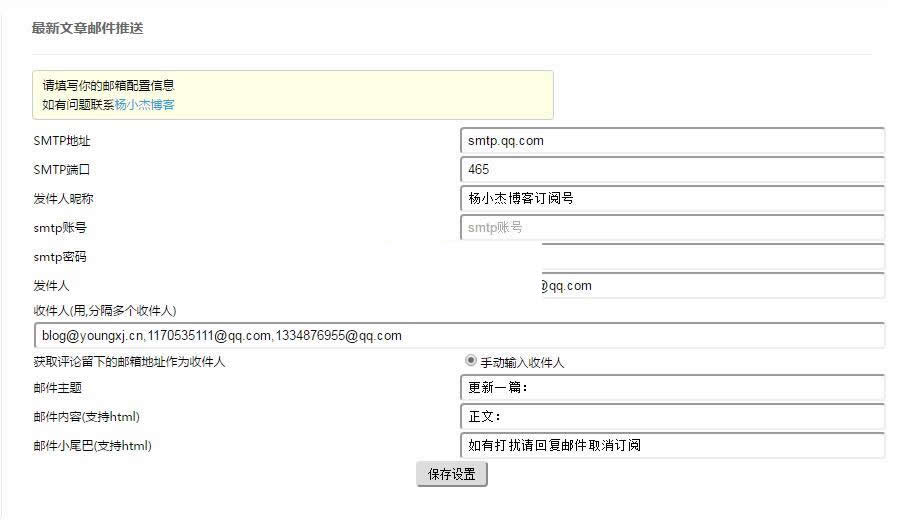Image resolution: width=897 pixels, height=530 pixels.
Task: Click the smtp密码 label
Action: click(x=60, y=257)
